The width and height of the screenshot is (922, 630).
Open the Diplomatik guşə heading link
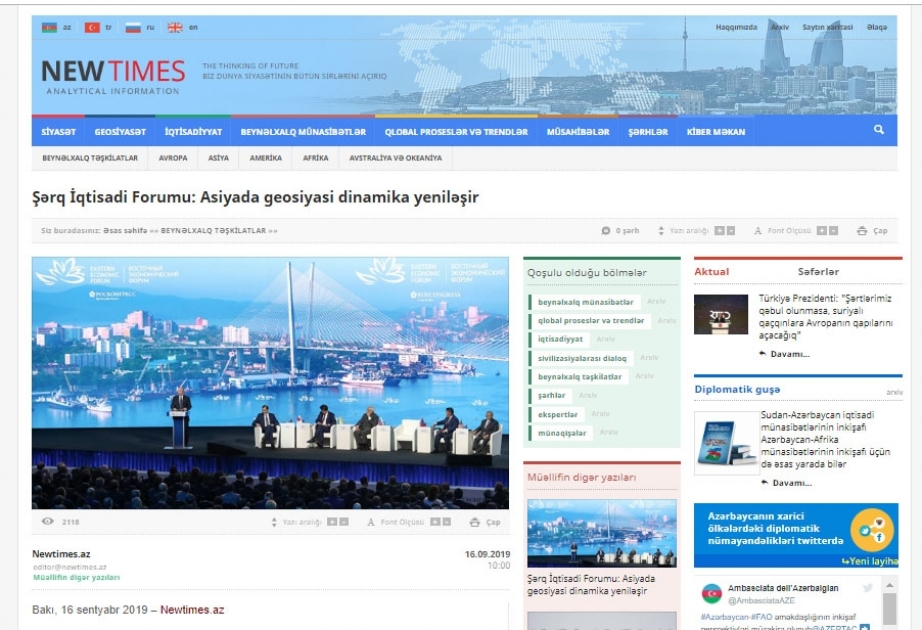(x=737, y=389)
